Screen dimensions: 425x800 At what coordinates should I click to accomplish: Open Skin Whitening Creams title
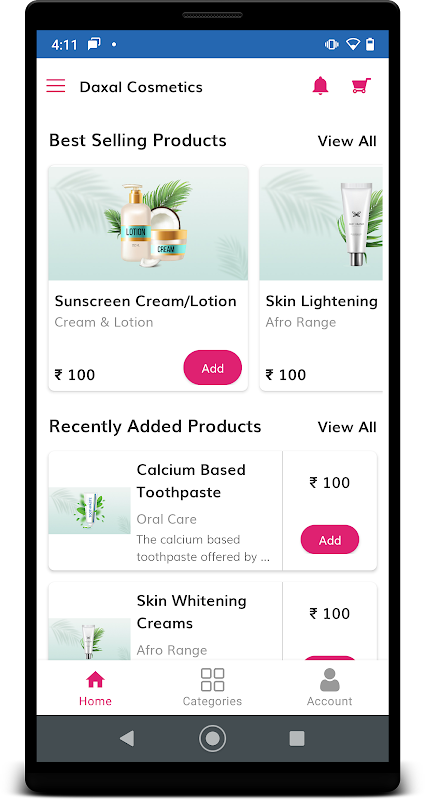[191, 612]
